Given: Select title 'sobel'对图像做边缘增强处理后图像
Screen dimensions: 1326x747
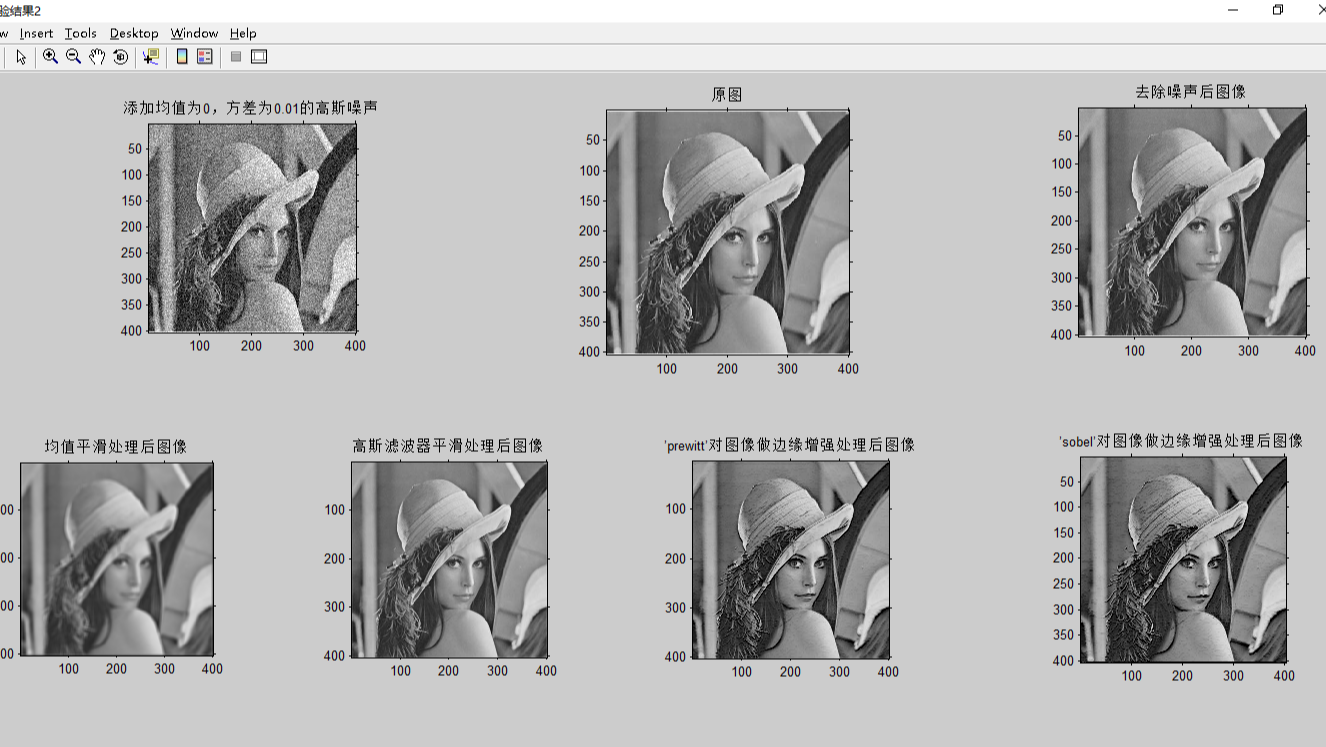Looking at the screenshot, I should pyautogui.click(x=1181, y=441).
